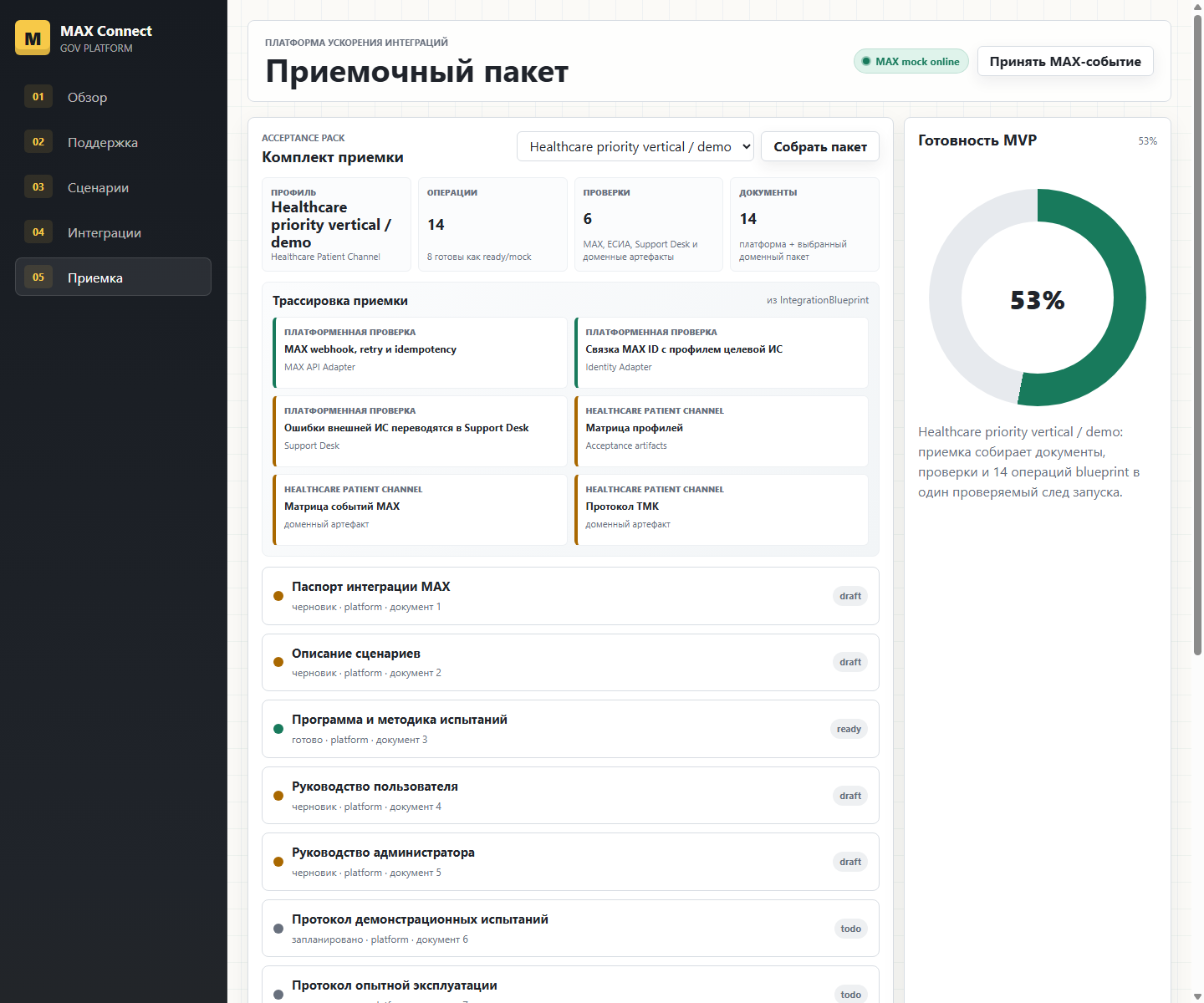Open the Связка MAX ID с профилем целевой ИС check
1204x1003 pixels.
(722, 353)
